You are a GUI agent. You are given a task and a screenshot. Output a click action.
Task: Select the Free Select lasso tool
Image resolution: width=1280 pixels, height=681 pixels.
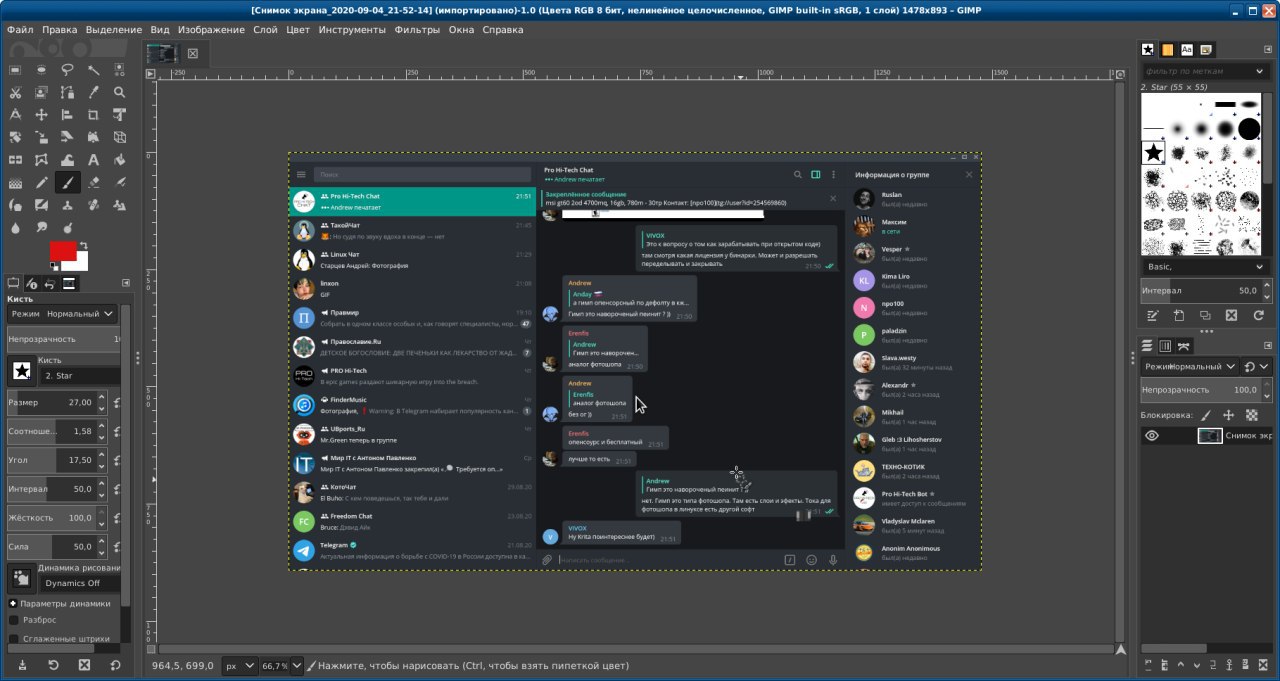click(x=67, y=70)
